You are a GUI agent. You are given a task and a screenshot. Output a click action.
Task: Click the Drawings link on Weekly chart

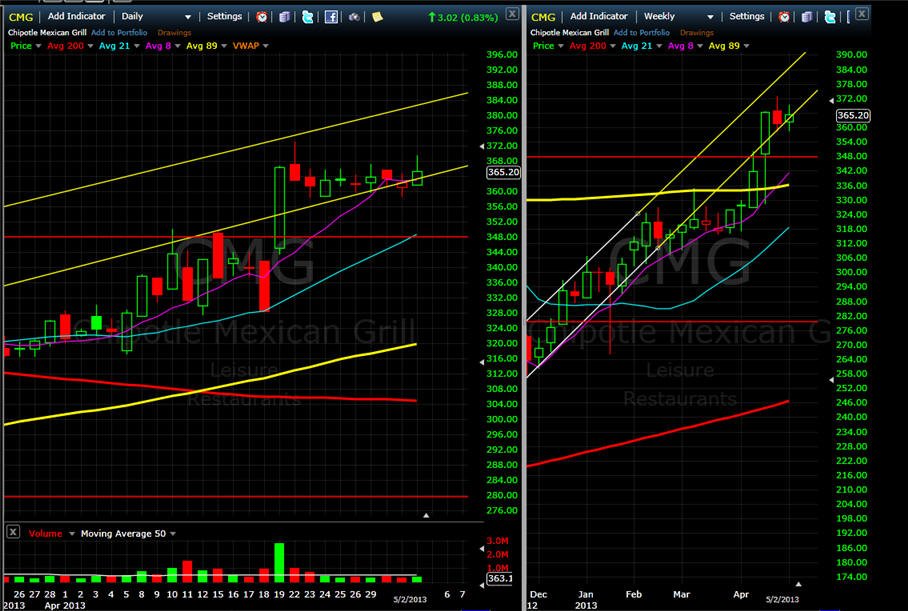click(697, 32)
